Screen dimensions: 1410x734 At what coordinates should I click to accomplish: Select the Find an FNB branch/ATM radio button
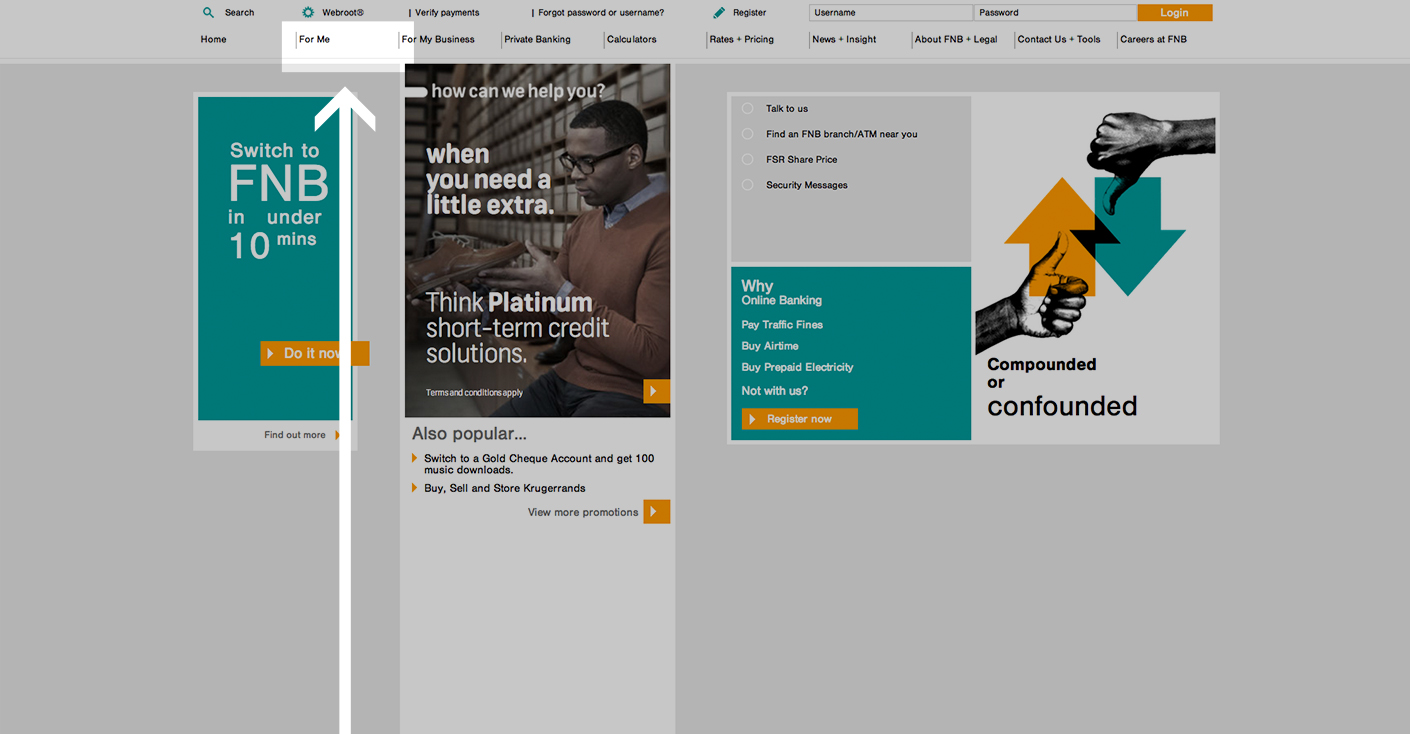pyautogui.click(x=747, y=134)
